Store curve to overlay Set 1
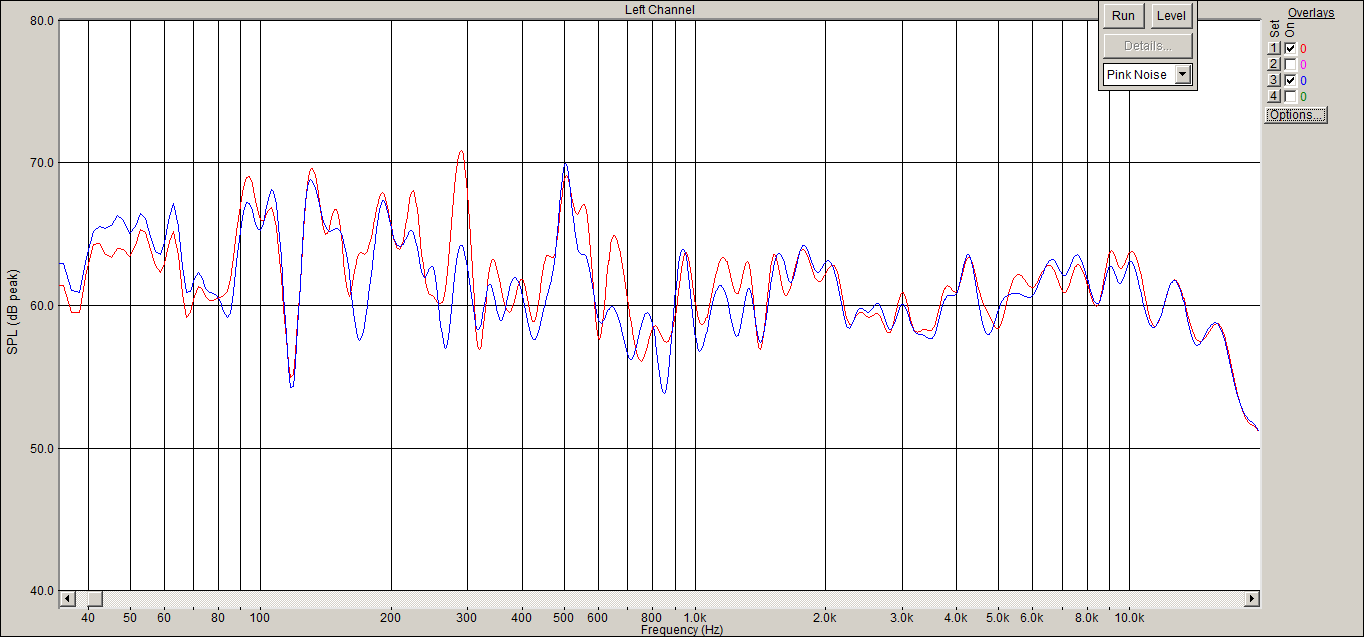The width and height of the screenshot is (1364, 638). pyautogui.click(x=1274, y=48)
